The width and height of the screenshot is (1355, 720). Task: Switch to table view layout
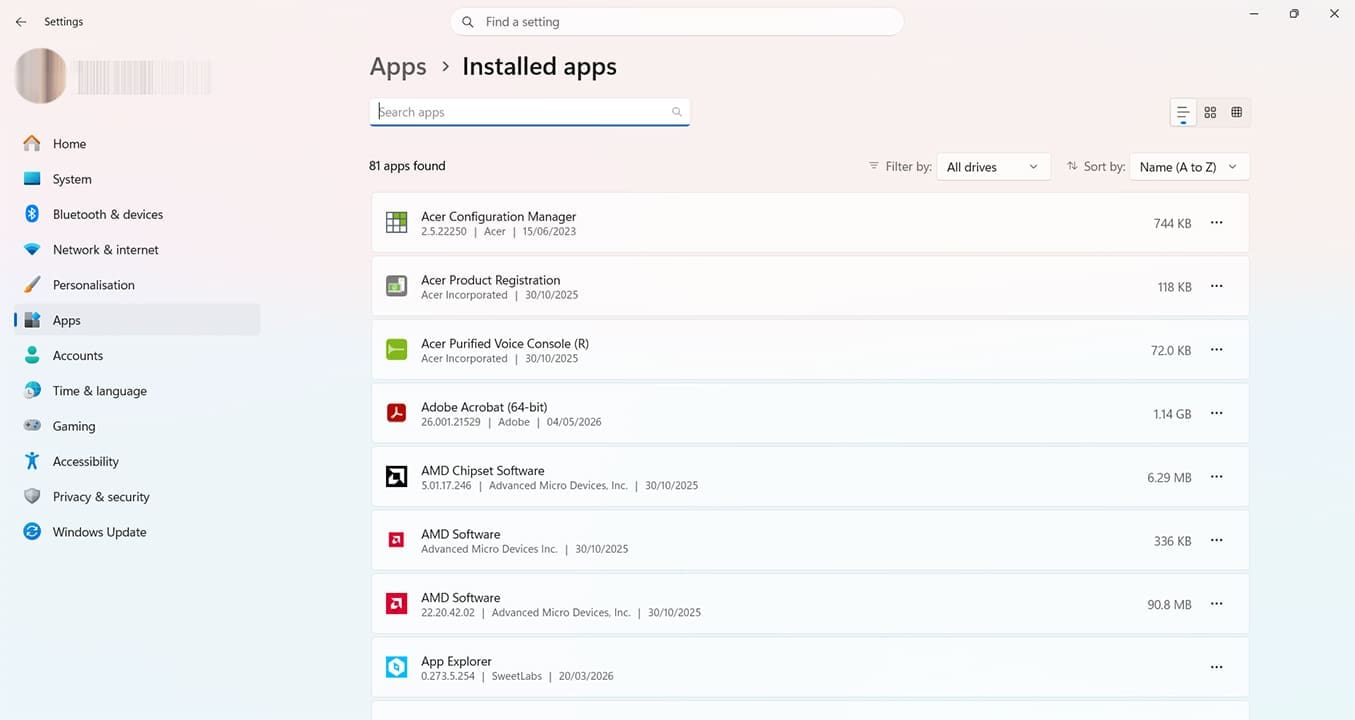click(1237, 112)
